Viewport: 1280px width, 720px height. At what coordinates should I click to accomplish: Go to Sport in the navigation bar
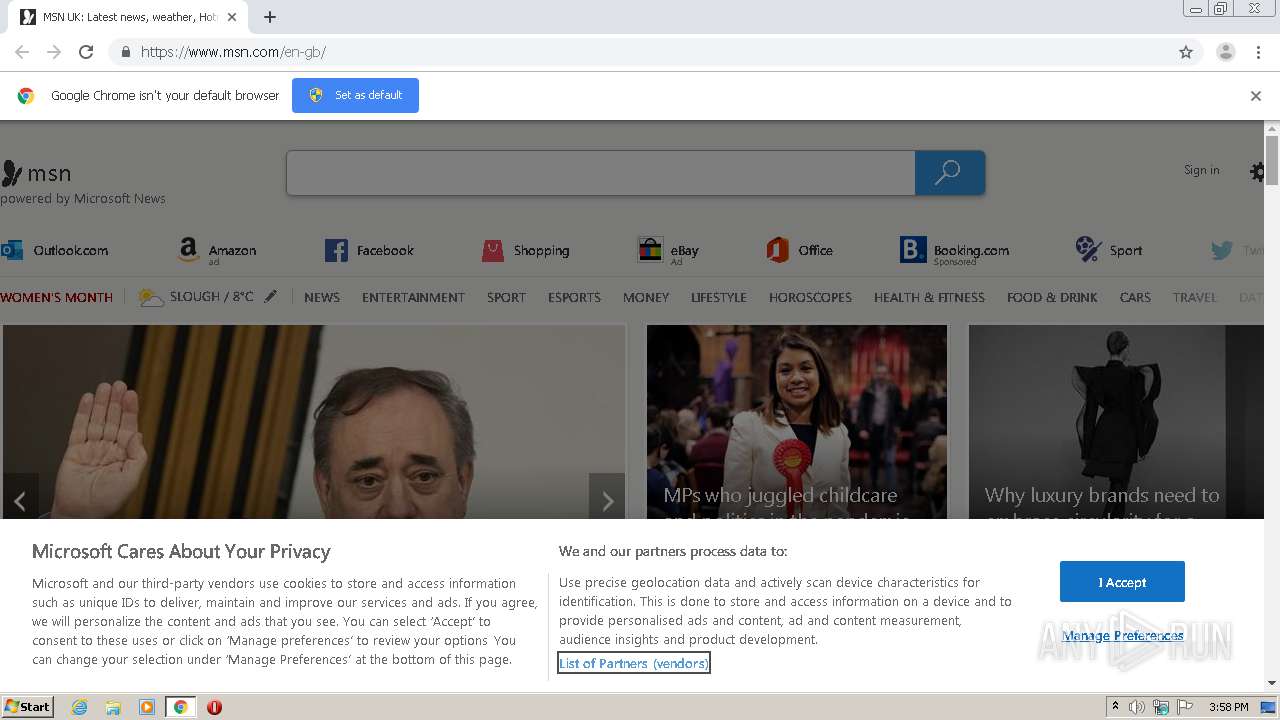coord(506,297)
